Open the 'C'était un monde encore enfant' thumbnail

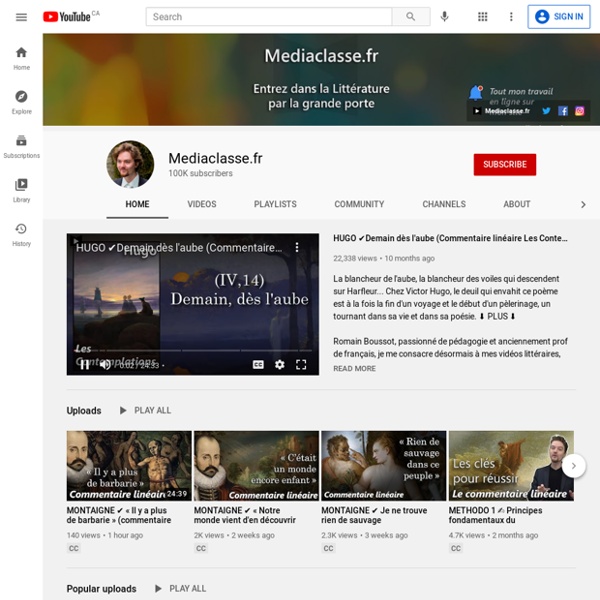pos(256,466)
